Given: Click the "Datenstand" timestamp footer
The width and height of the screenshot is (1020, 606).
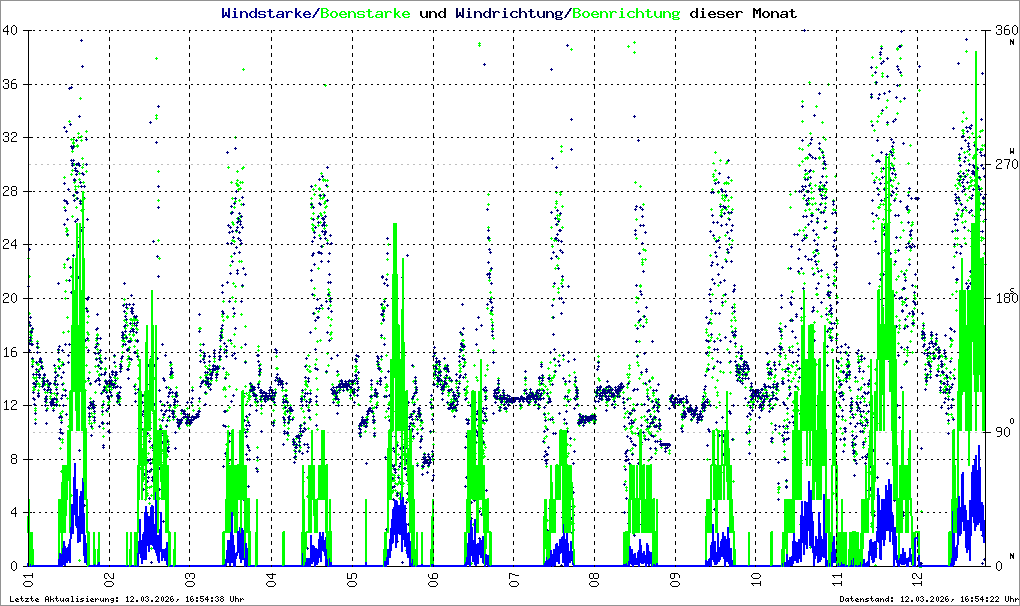Looking at the screenshot, I should coord(929,599).
